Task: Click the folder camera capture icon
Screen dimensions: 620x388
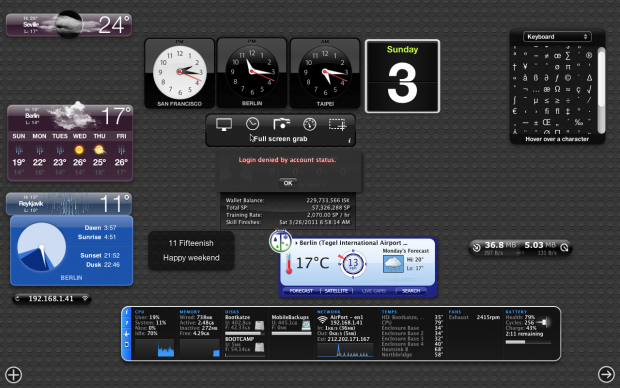Action: click(281, 124)
